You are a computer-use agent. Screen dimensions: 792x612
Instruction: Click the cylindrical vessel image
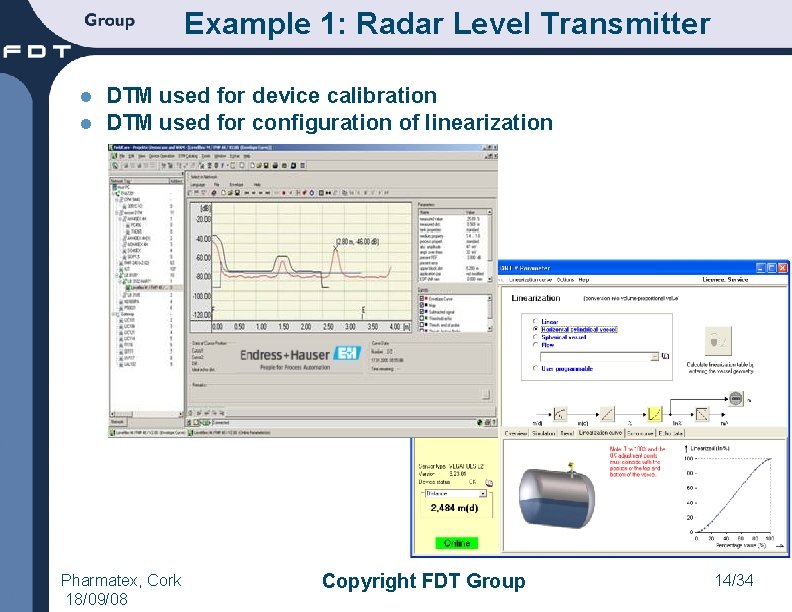557,498
